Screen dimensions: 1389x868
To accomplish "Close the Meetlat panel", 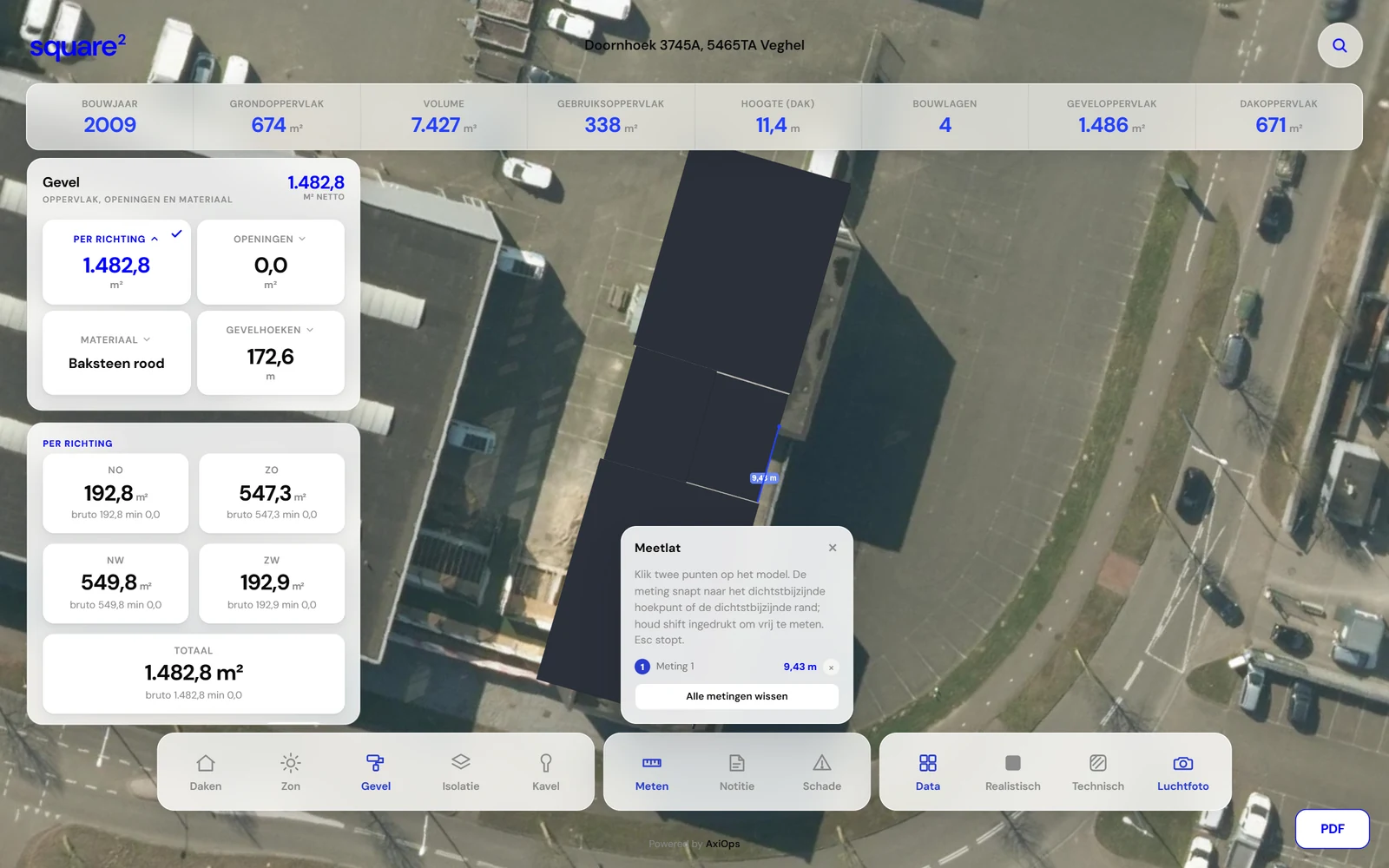I will (833, 548).
